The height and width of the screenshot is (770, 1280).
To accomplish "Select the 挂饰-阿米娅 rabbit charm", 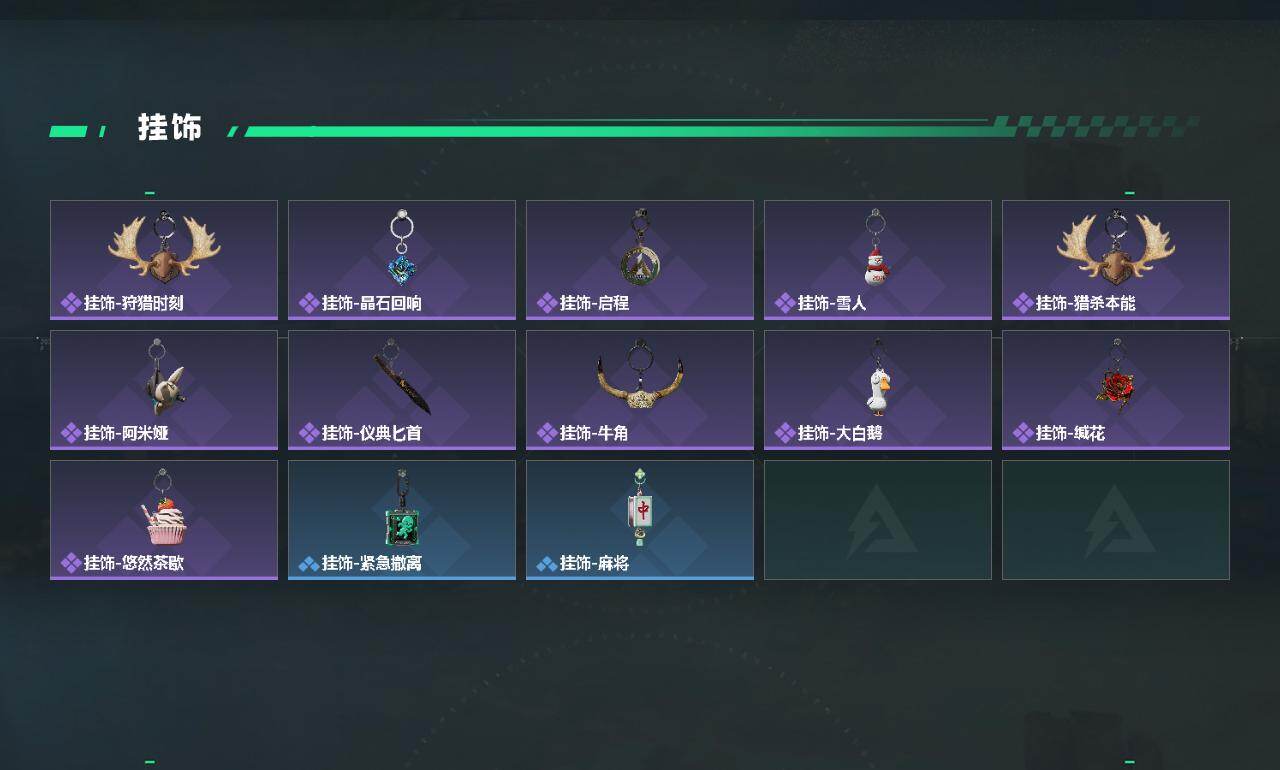I will (164, 390).
